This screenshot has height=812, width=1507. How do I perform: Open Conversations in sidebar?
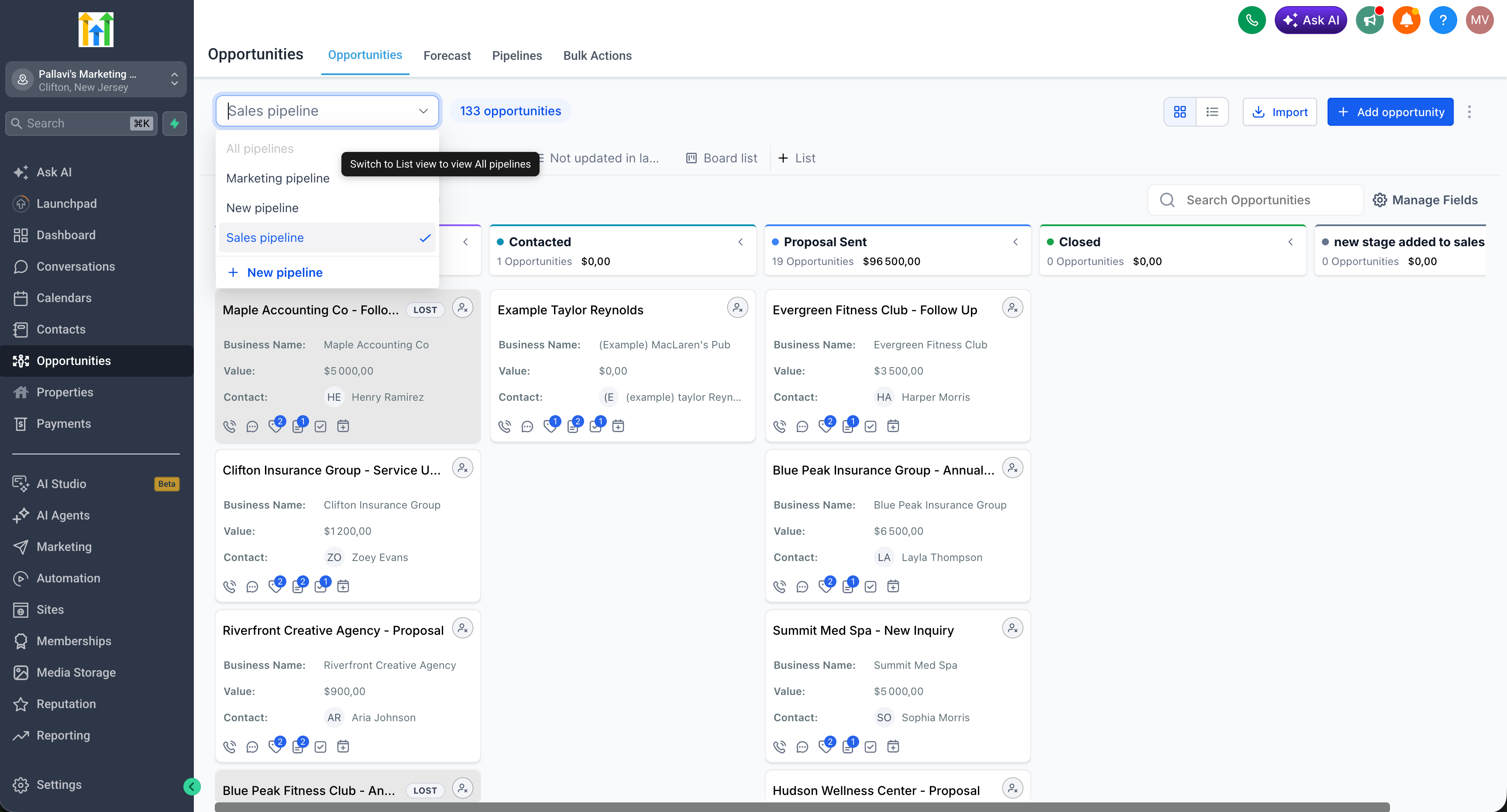[76, 267]
